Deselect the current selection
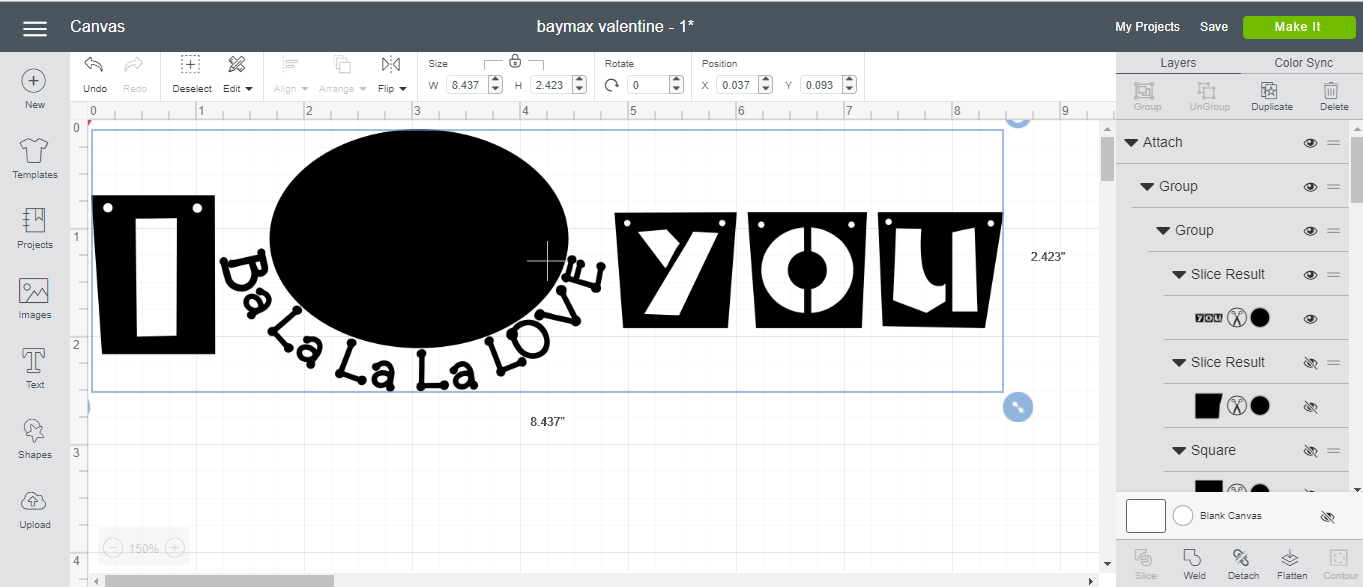Image resolution: width=1363 pixels, height=587 pixels. coord(191,74)
